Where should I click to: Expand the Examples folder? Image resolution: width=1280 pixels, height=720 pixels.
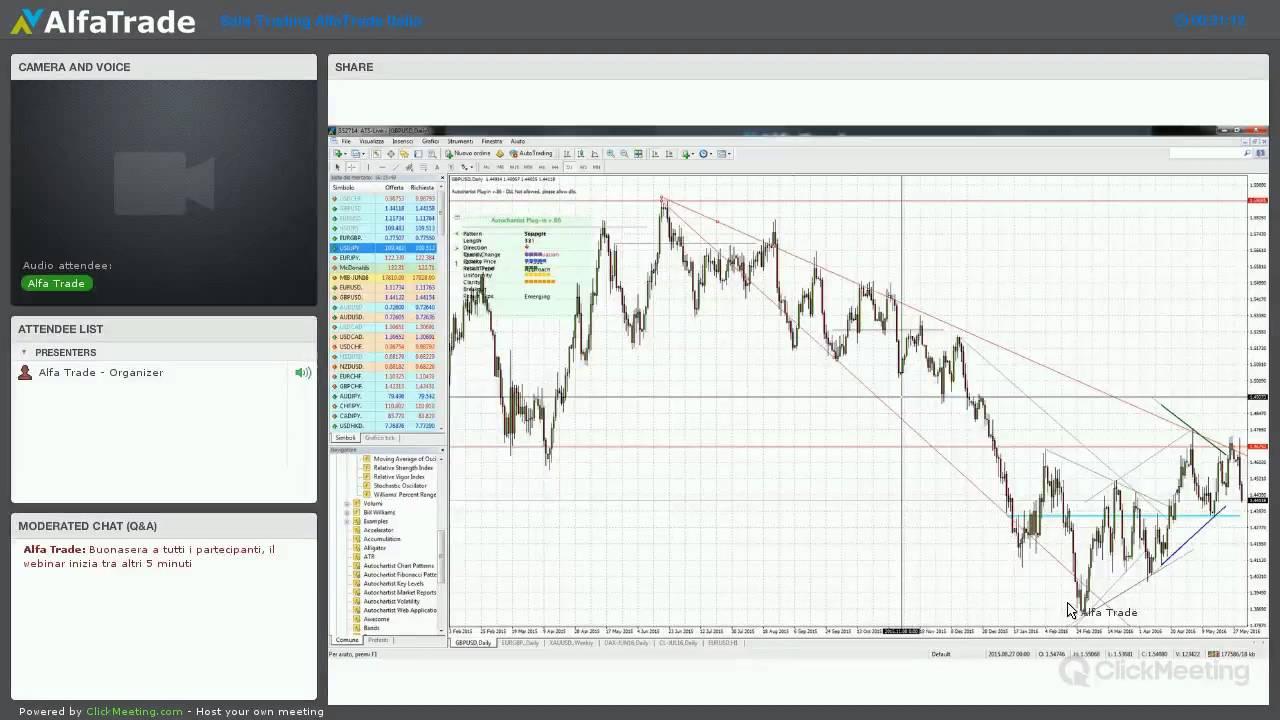pyautogui.click(x=347, y=521)
